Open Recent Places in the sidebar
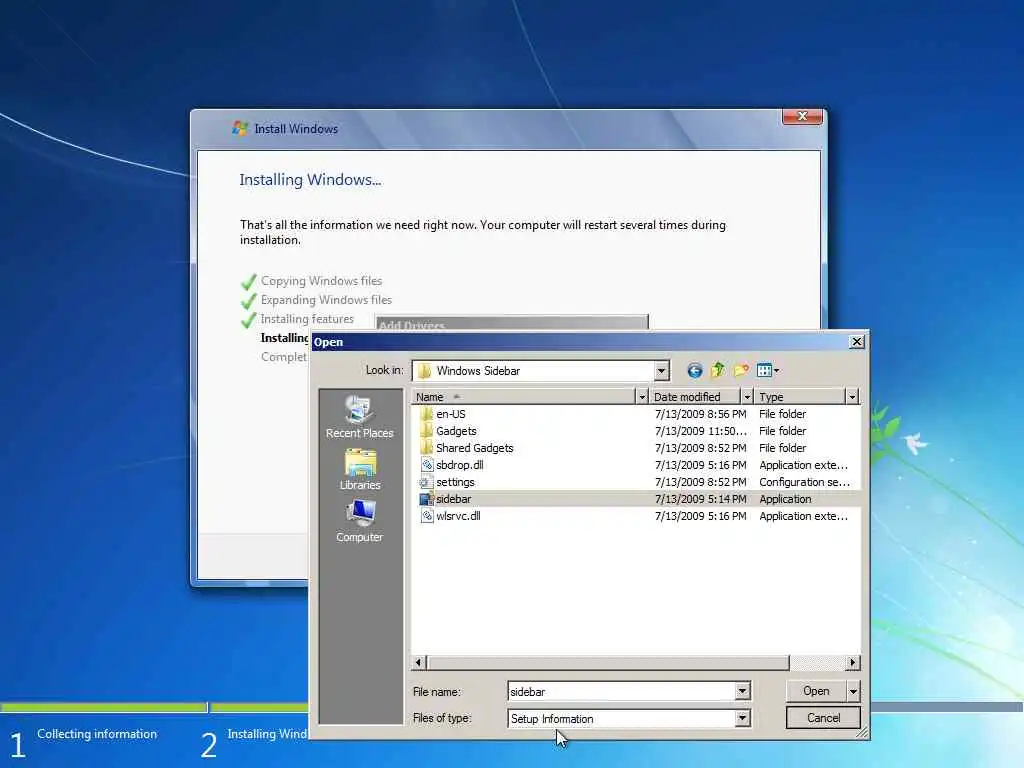This screenshot has width=1024, height=768. point(360,417)
